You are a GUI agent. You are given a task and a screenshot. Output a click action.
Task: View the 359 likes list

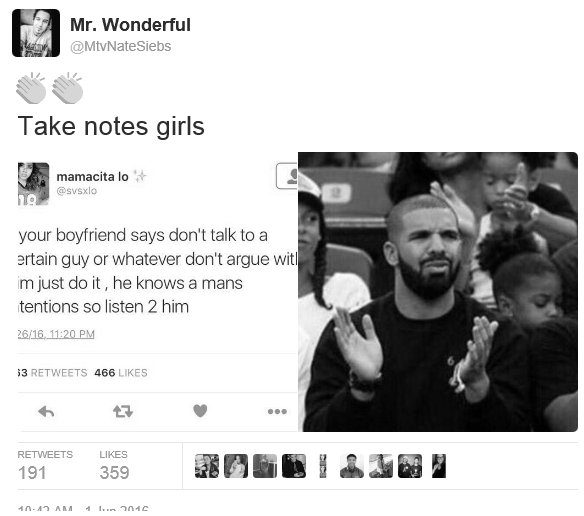point(114,466)
